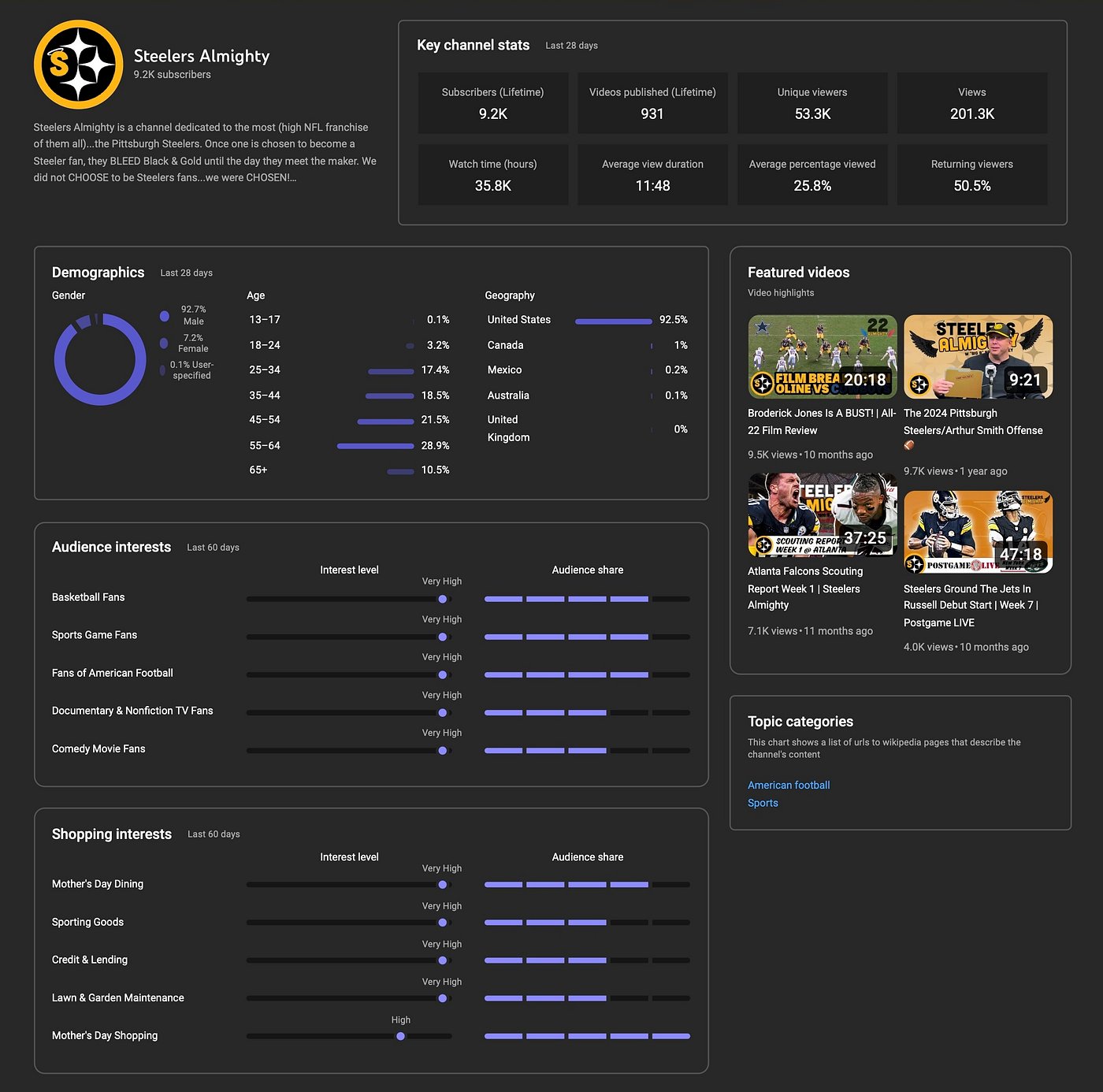Click the Watch time (hours) stat card
The width and height of the screenshot is (1103, 1092).
coord(493,175)
